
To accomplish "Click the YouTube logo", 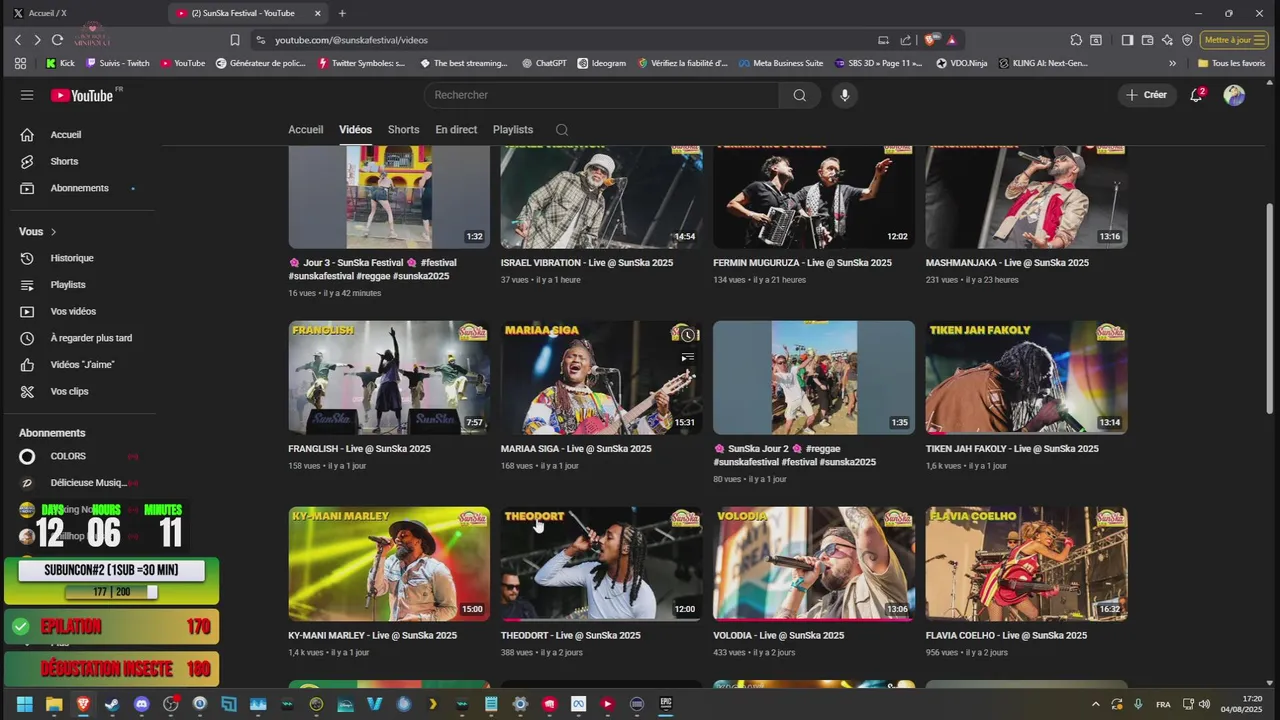I will pos(82,95).
